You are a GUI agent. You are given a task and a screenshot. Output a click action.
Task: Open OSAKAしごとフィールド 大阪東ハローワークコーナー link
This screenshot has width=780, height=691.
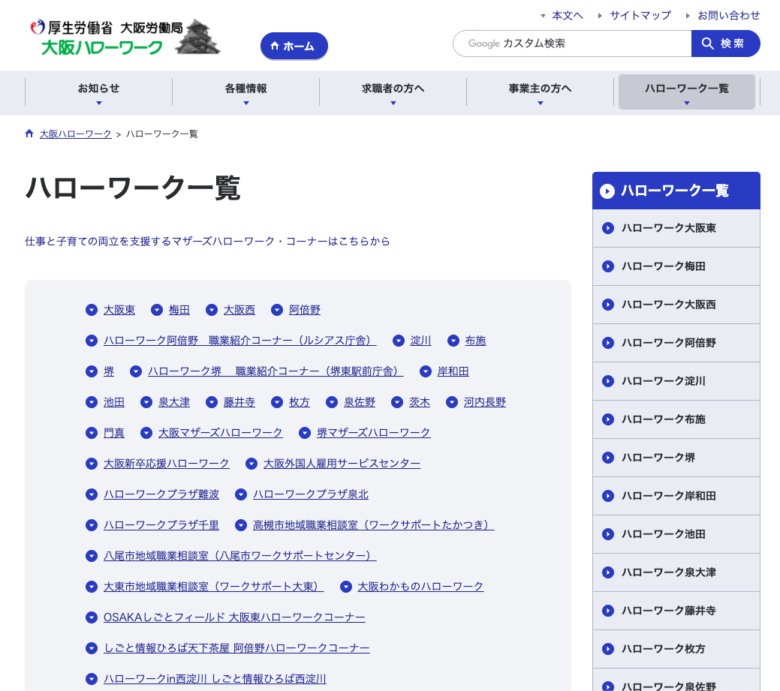pos(234,617)
